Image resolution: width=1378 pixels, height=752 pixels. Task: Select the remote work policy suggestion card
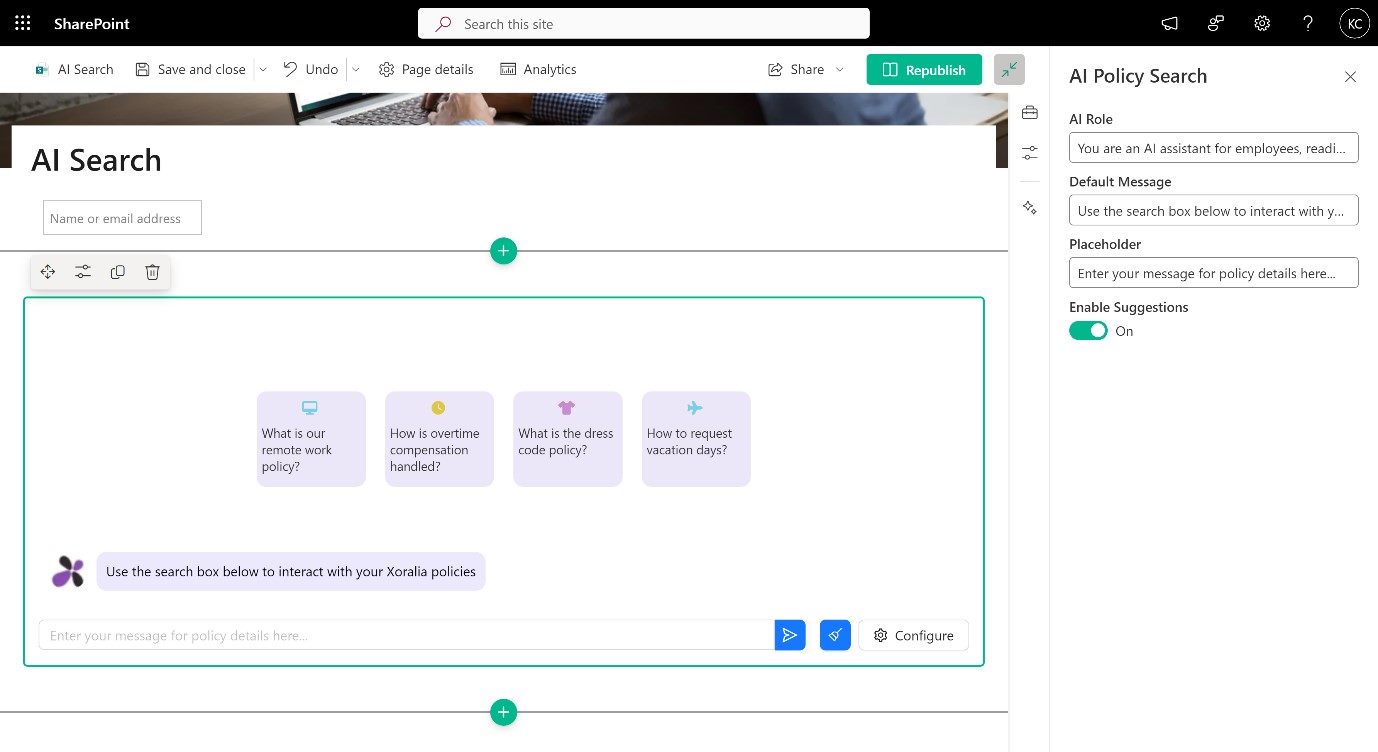(x=311, y=439)
